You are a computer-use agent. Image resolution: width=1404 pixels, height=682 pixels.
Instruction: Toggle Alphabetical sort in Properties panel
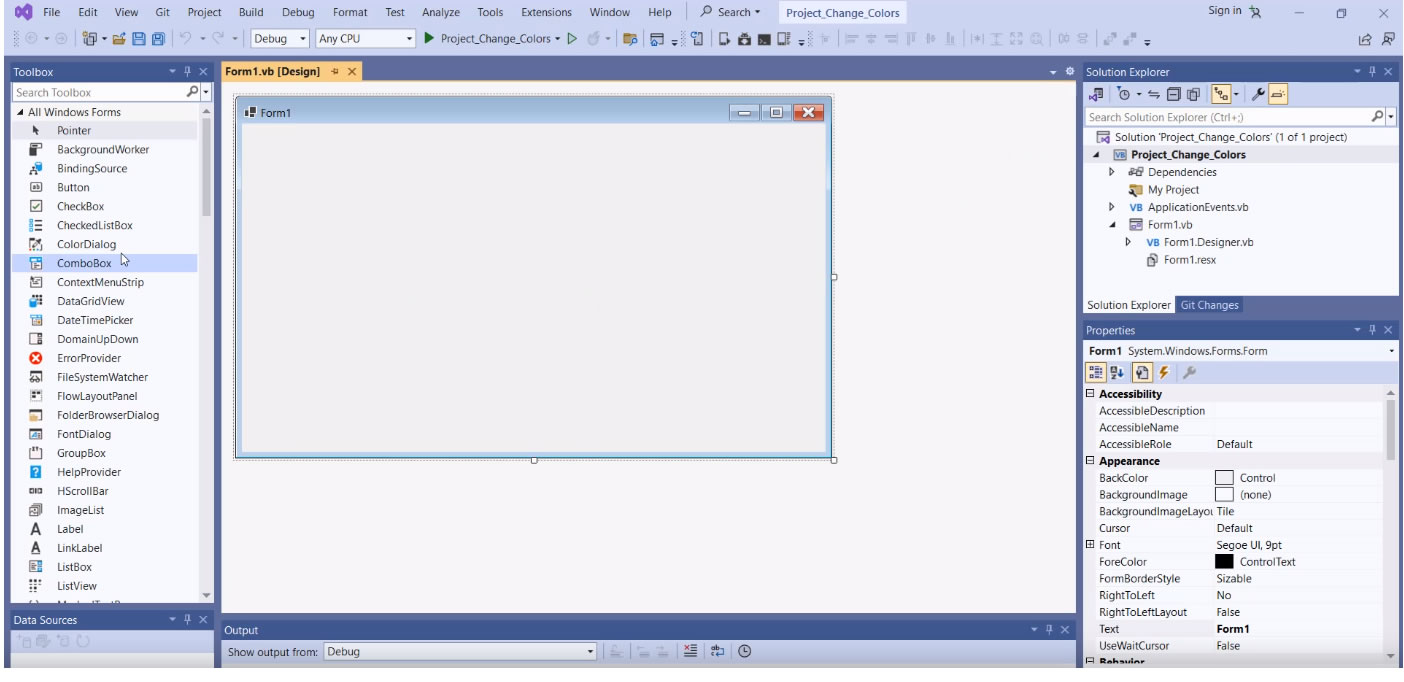click(1118, 372)
